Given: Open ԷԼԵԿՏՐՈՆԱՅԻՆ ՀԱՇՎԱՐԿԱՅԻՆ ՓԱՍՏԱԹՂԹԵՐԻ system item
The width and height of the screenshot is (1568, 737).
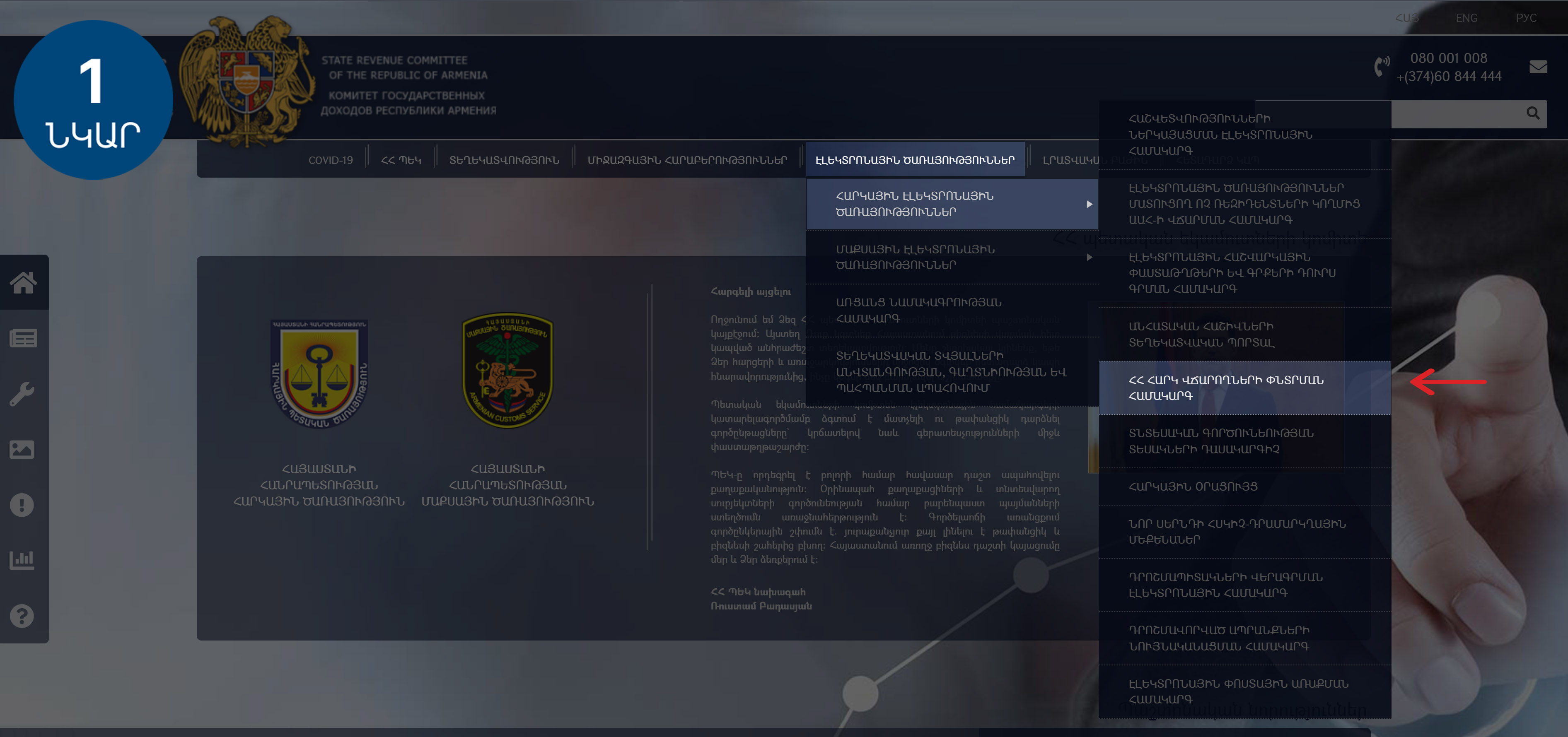Looking at the screenshot, I should click(x=1245, y=272).
